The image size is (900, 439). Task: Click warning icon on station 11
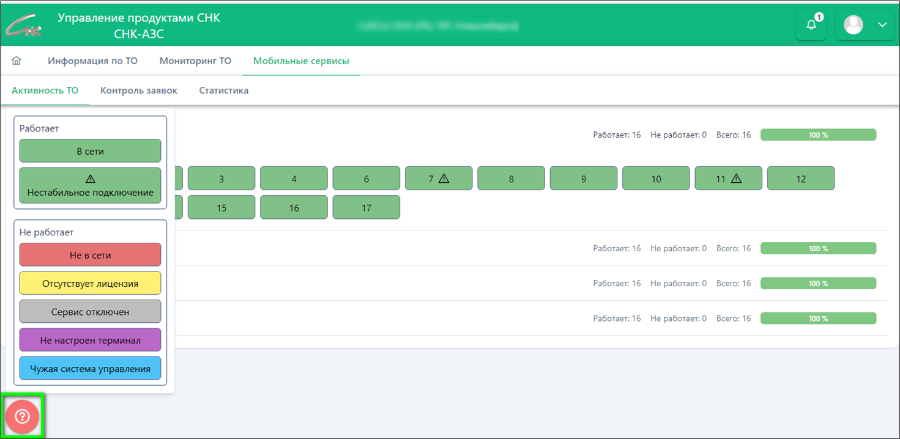(x=736, y=179)
